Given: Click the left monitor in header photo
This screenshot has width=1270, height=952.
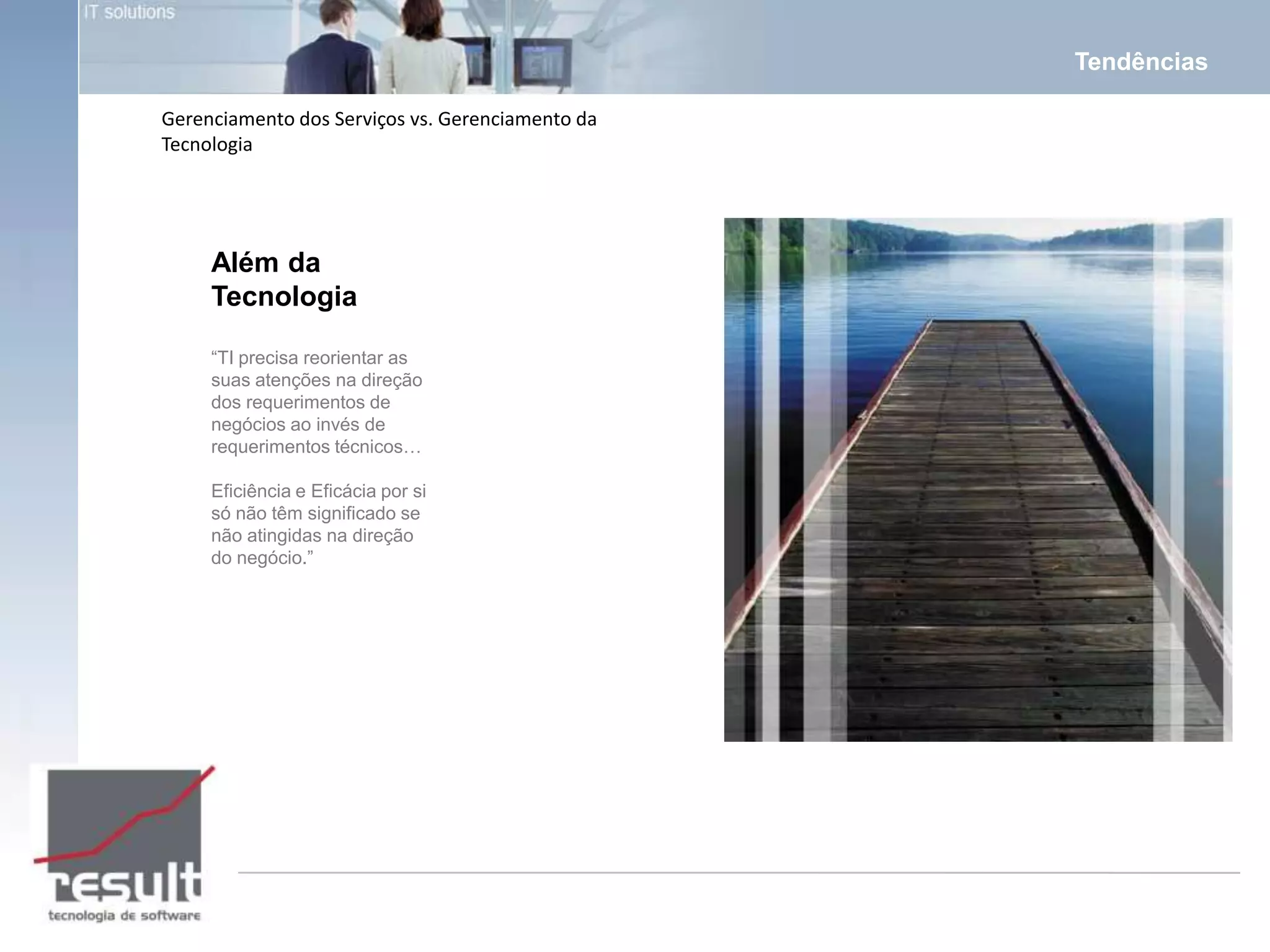Looking at the screenshot, I should click(x=476, y=61).
